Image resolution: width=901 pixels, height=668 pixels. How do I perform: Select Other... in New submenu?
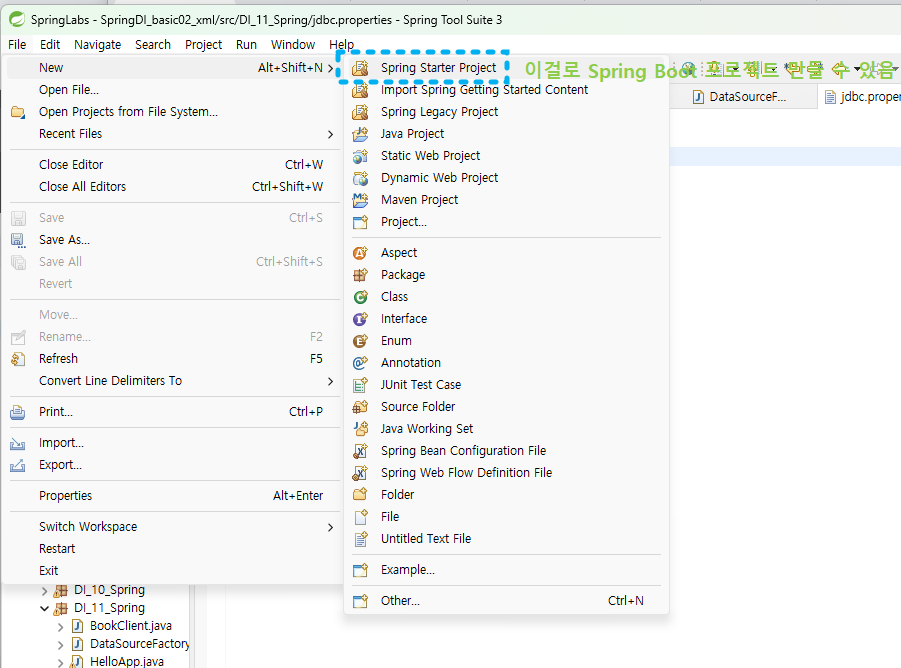(x=506, y=601)
